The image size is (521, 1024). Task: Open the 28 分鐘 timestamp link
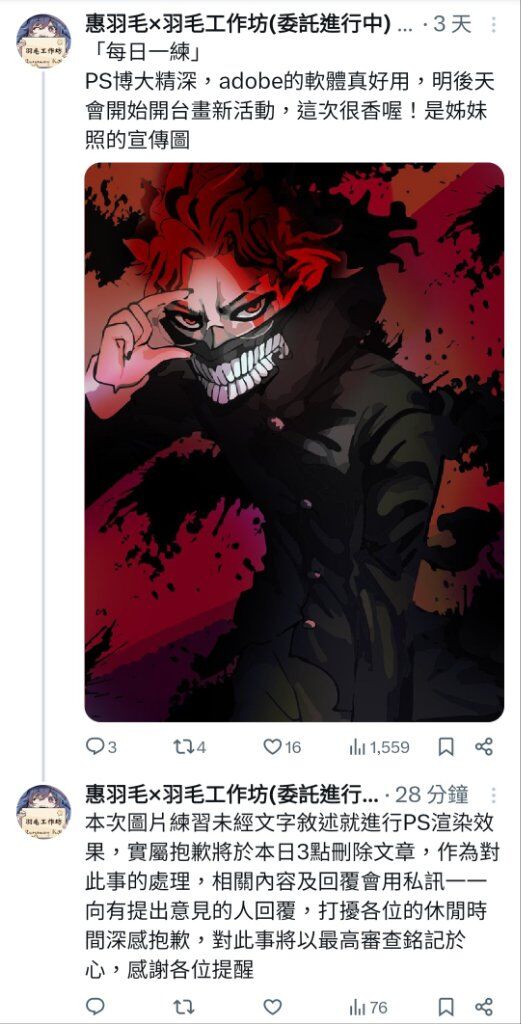point(432,795)
